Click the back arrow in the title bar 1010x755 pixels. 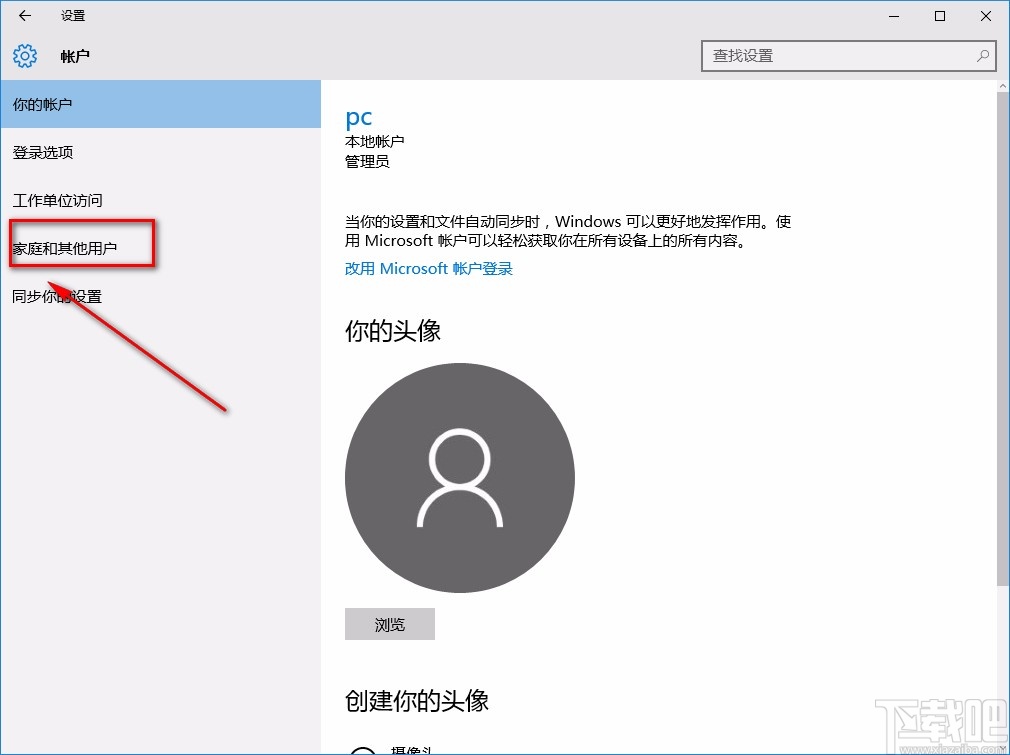[22, 15]
